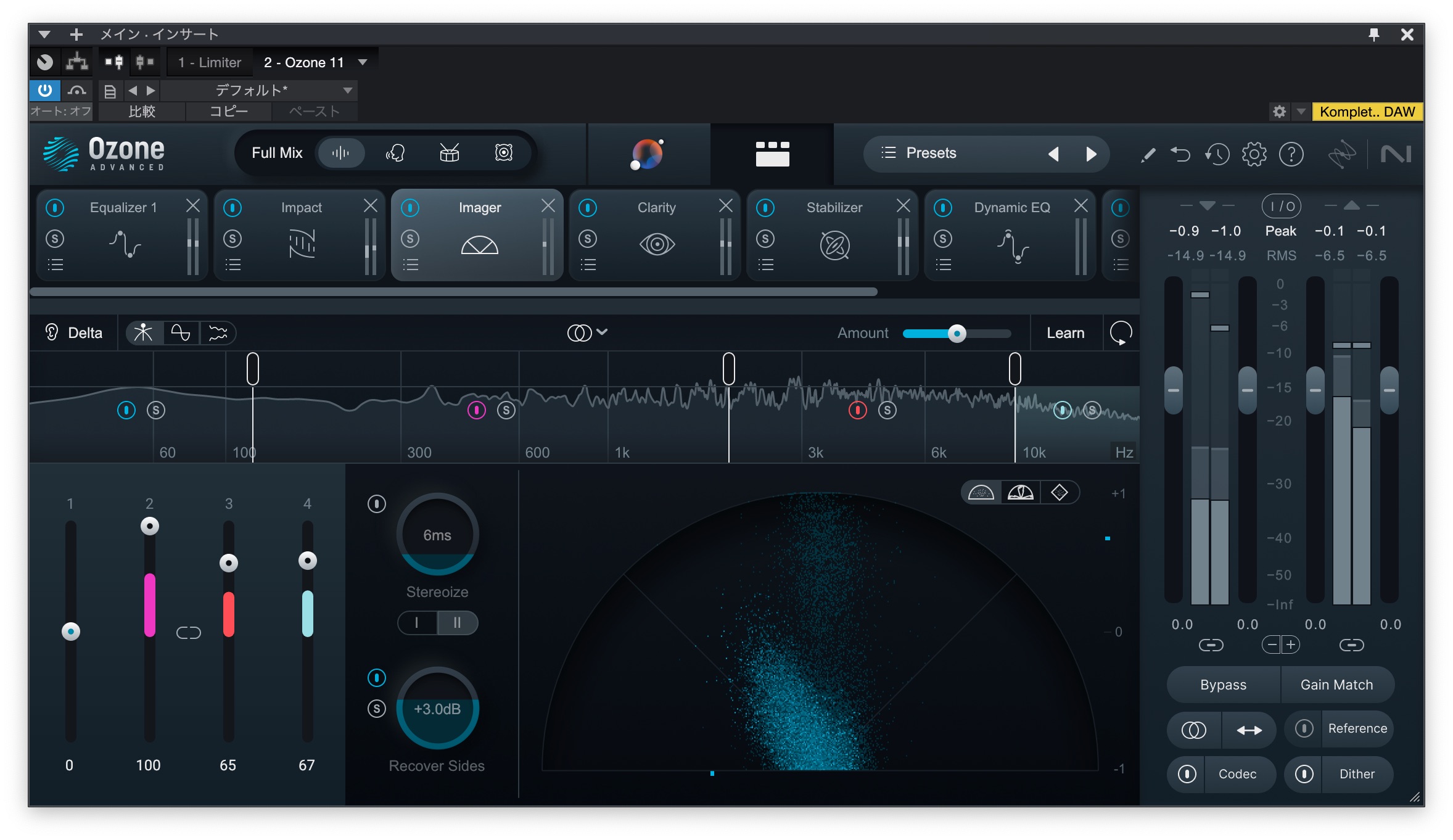This screenshot has height=840, width=1453.
Task: Open the デフォルト preset dropdown
Action: click(347, 91)
